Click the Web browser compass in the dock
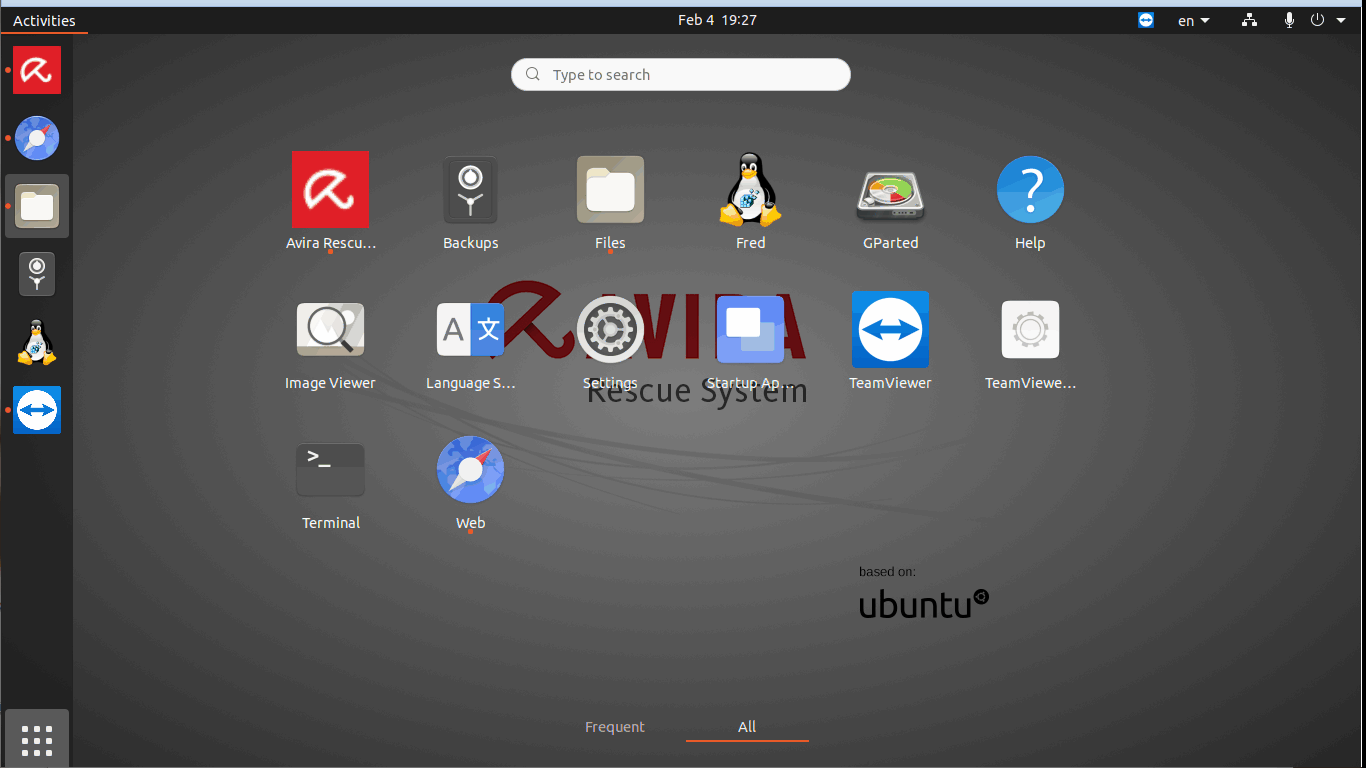Viewport: 1366px width, 768px height. [x=37, y=138]
